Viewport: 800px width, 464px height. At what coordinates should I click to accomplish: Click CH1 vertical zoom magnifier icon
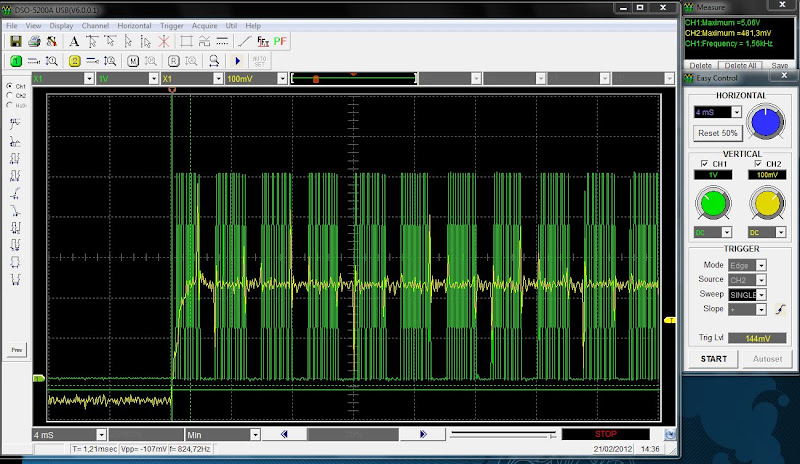tap(52, 61)
